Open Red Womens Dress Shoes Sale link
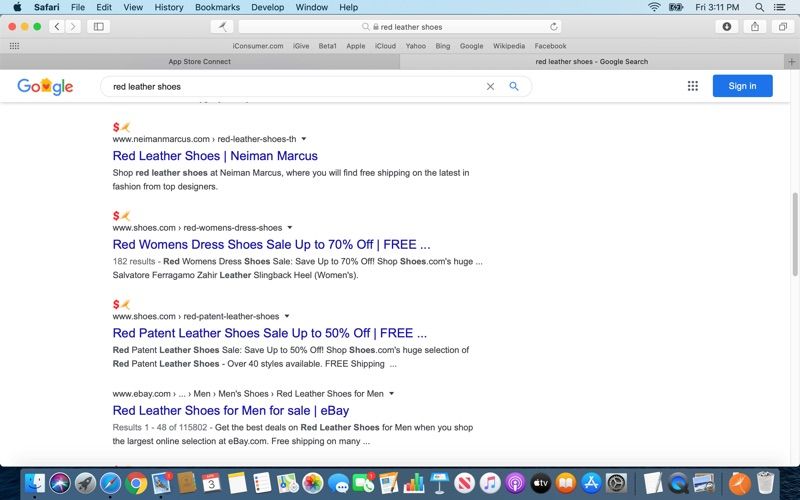 point(271,244)
